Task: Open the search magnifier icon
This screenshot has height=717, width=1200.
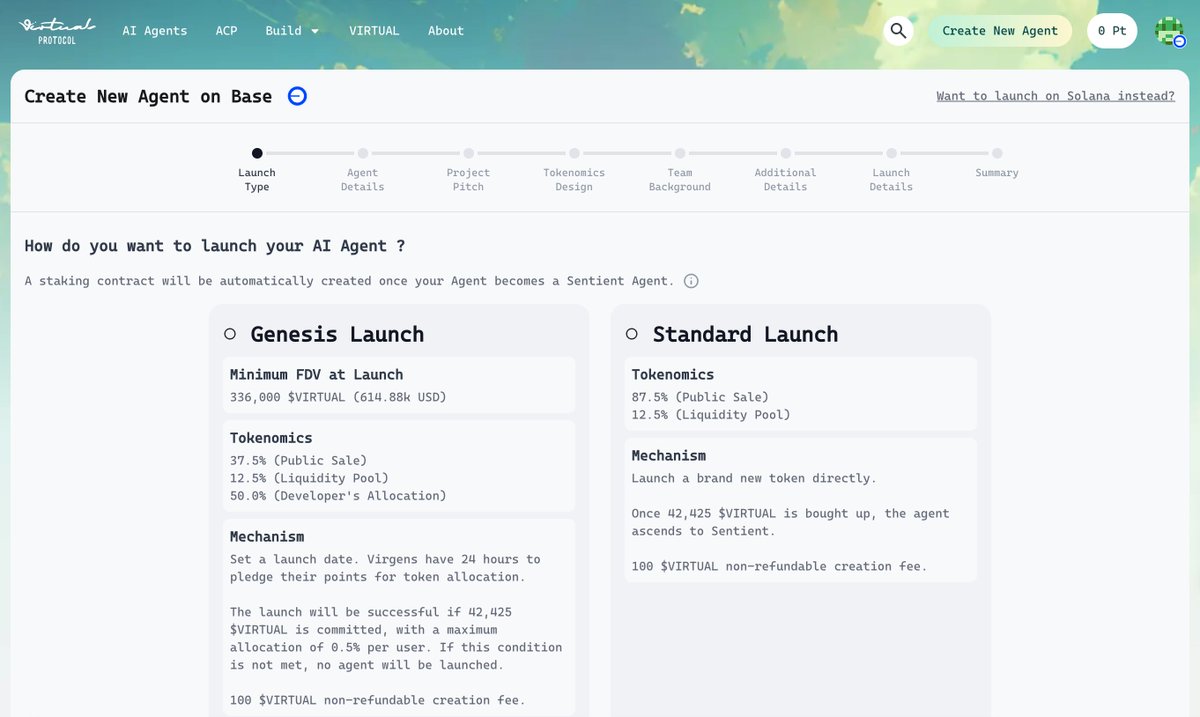Action: [899, 31]
